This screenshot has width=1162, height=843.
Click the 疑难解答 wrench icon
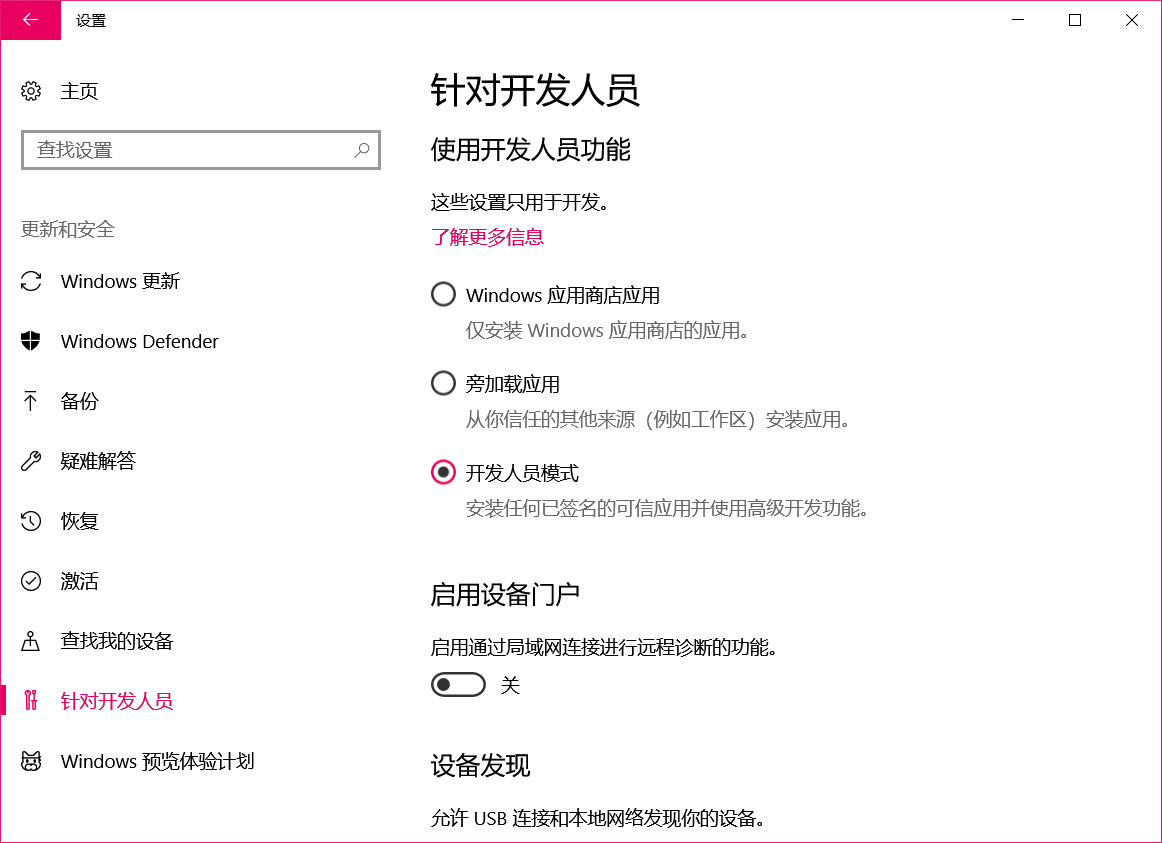click(30, 461)
